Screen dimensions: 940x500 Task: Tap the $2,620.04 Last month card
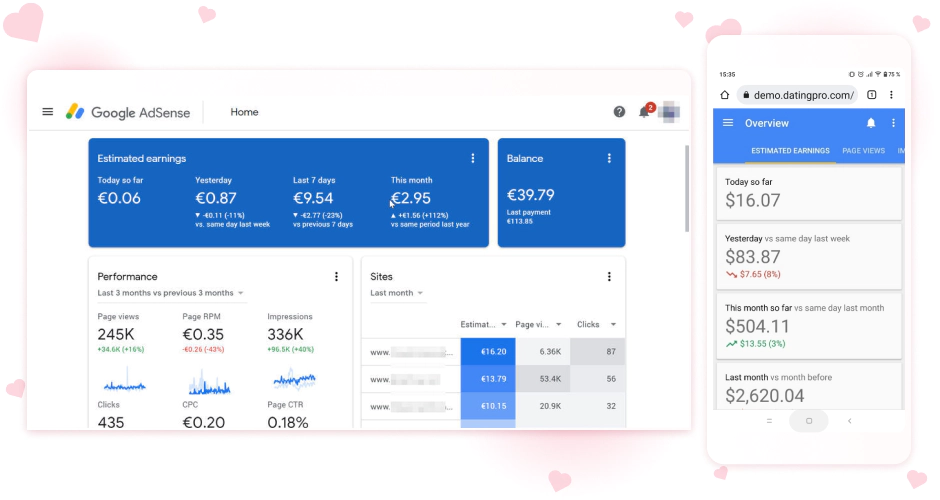(809, 386)
